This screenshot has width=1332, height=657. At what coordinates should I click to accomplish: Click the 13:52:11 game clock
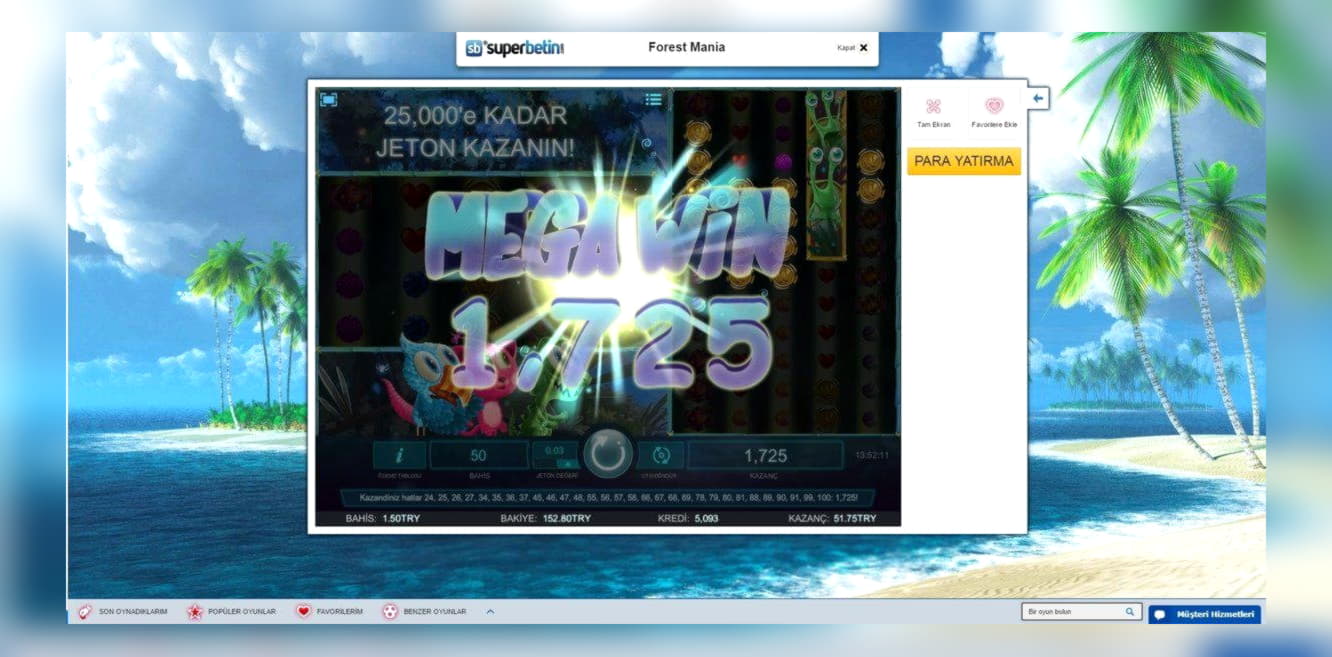872,455
